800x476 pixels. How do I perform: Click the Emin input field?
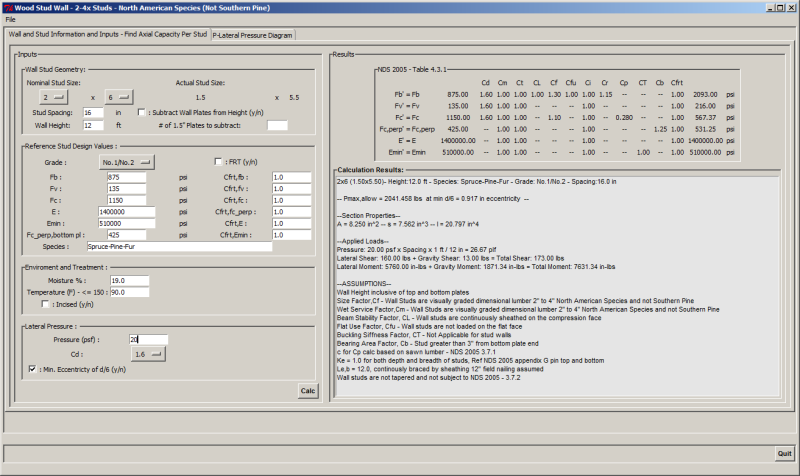pos(127,223)
